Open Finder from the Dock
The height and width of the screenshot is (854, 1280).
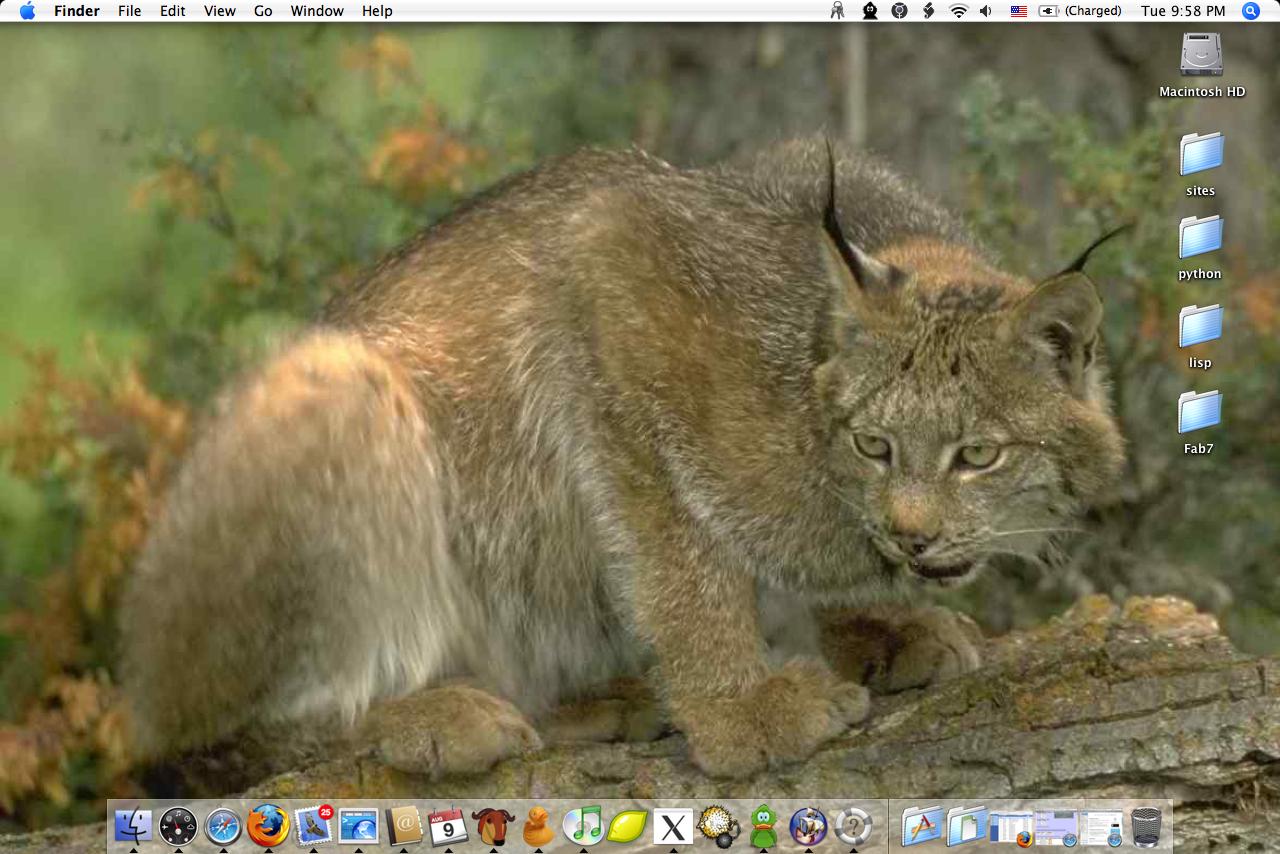point(133,826)
